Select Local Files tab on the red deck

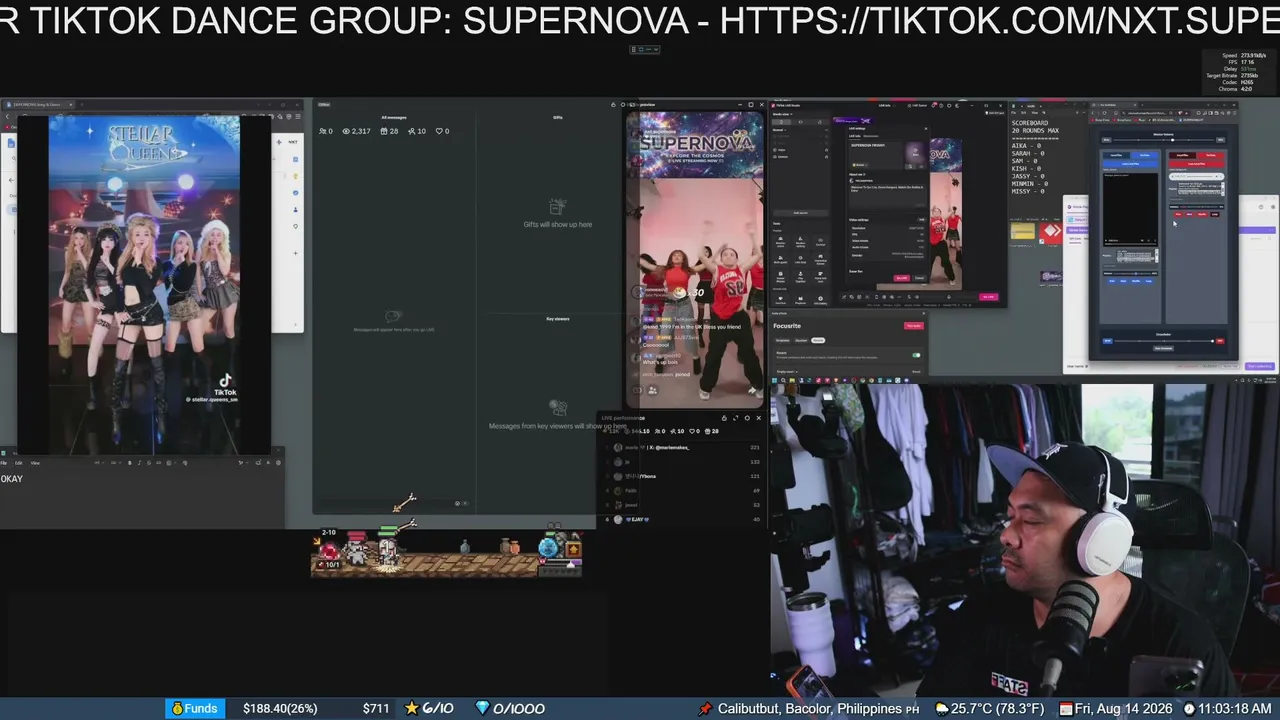[x=1184, y=155]
